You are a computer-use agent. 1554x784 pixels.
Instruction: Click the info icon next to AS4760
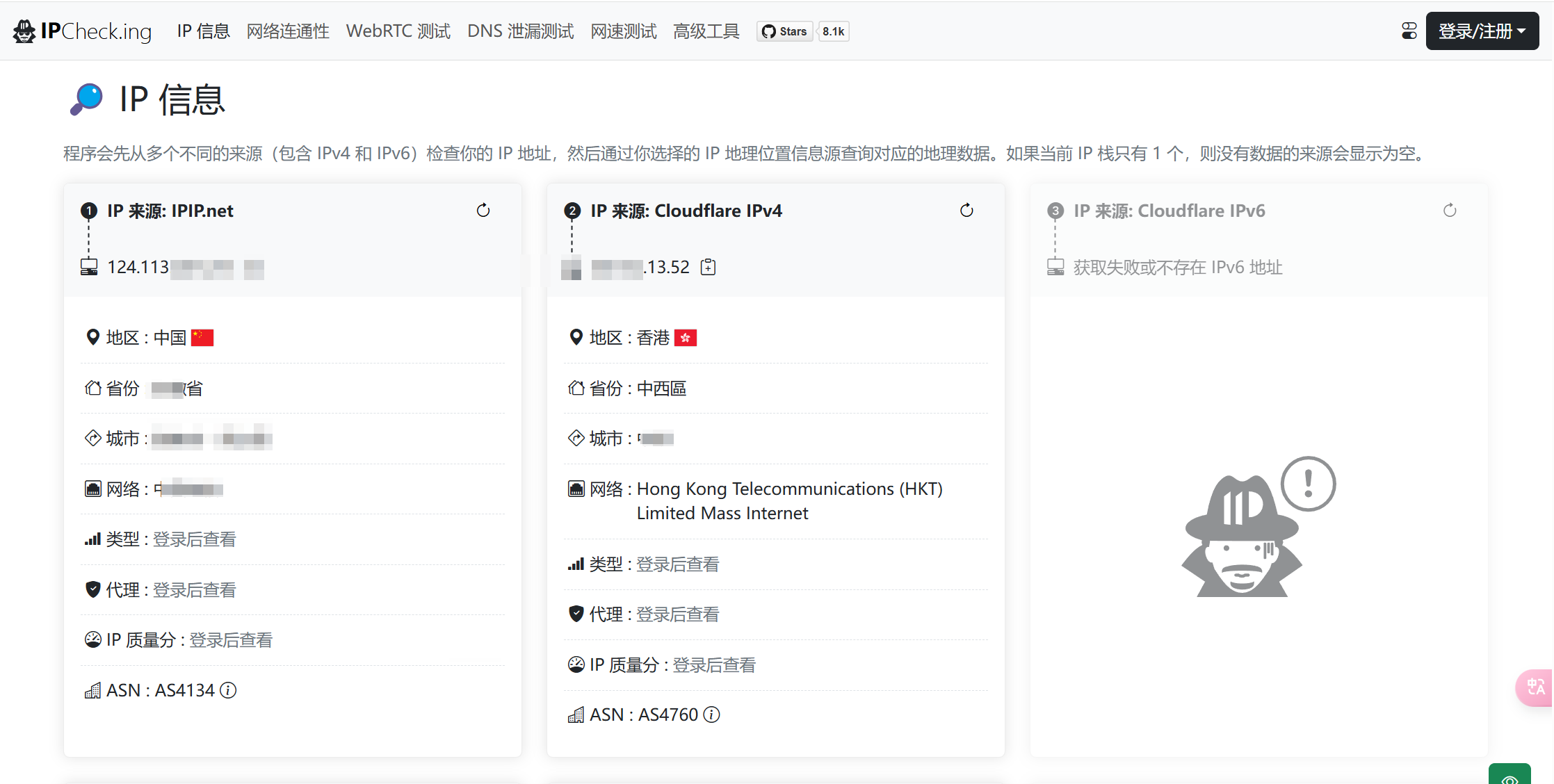tap(711, 714)
